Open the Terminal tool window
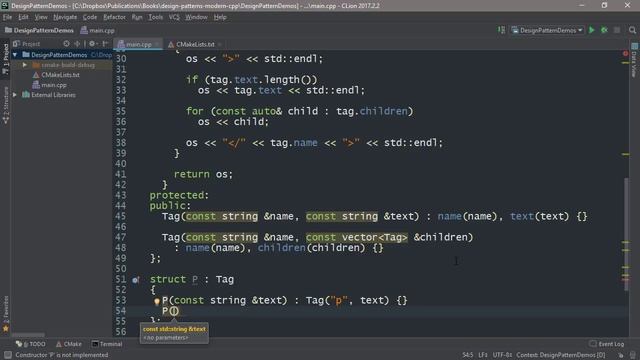 coord(107,344)
